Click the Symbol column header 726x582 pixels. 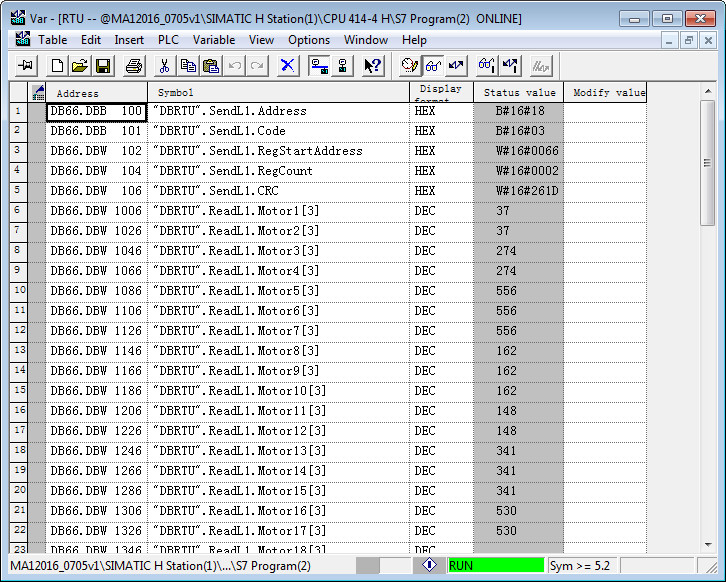pos(279,93)
